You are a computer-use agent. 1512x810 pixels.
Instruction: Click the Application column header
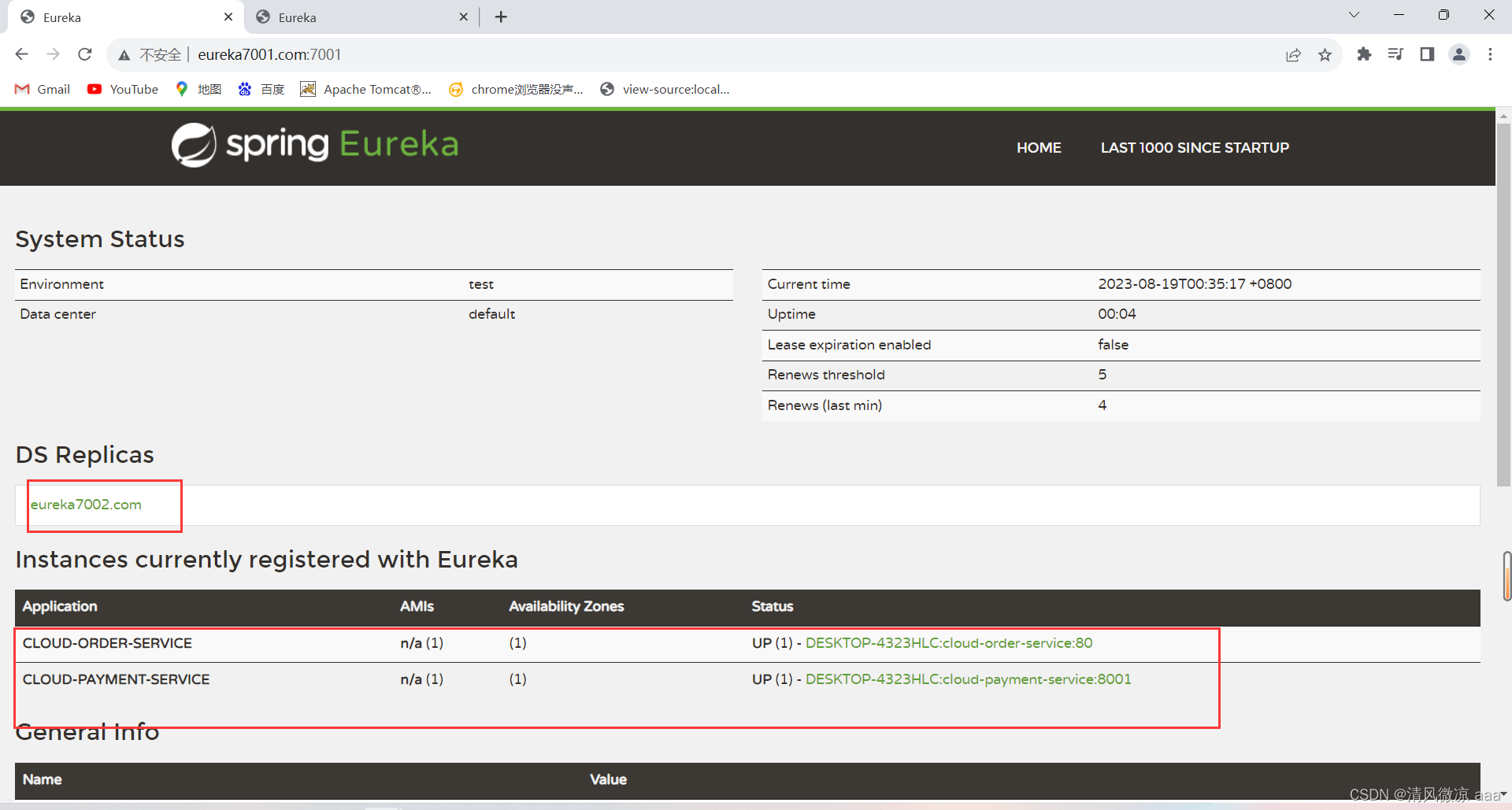coord(60,606)
